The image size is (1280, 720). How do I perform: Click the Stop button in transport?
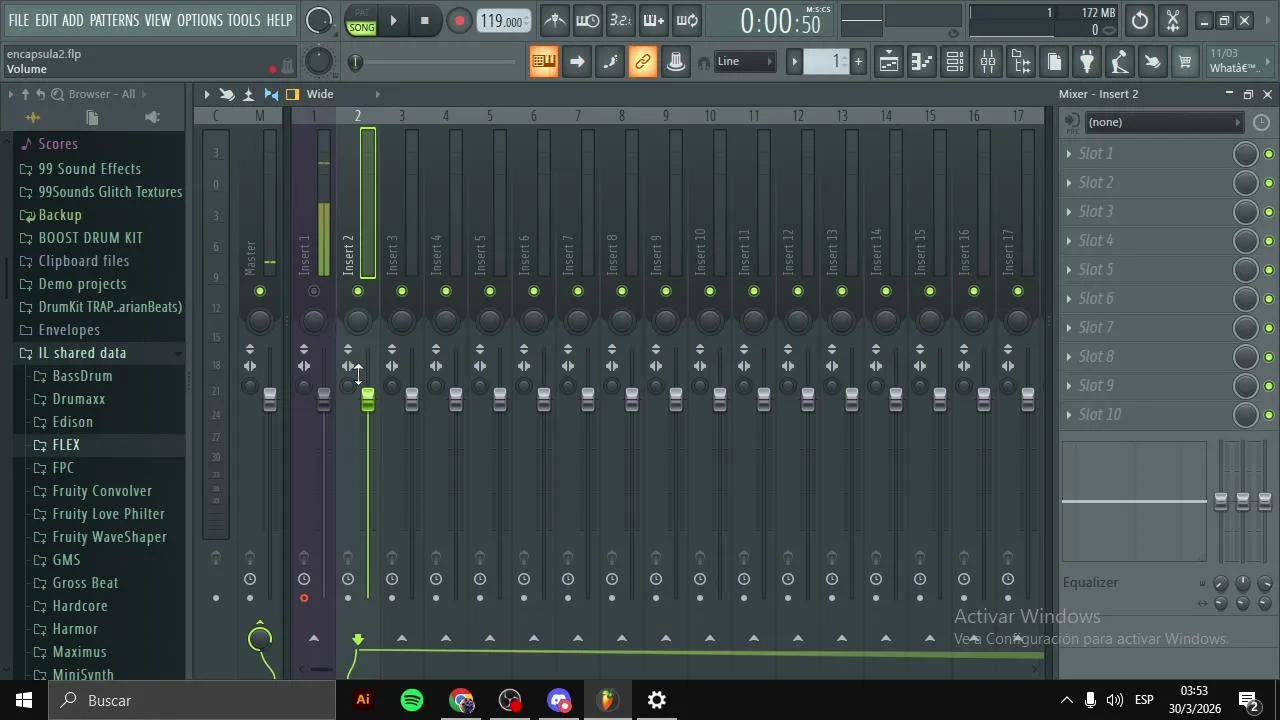tap(424, 20)
